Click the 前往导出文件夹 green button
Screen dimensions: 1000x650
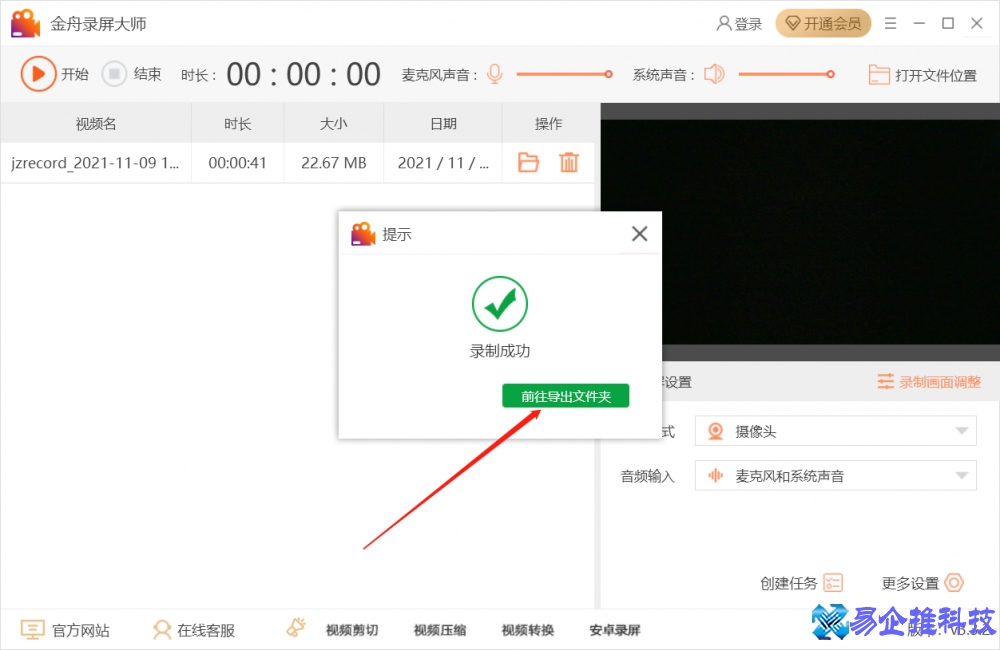coord(565,395)
